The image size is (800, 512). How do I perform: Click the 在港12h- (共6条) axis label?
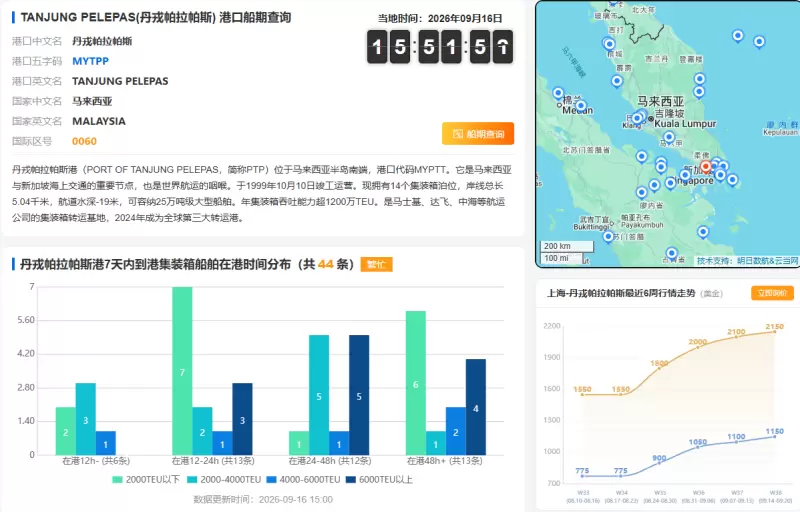[96, 461]
